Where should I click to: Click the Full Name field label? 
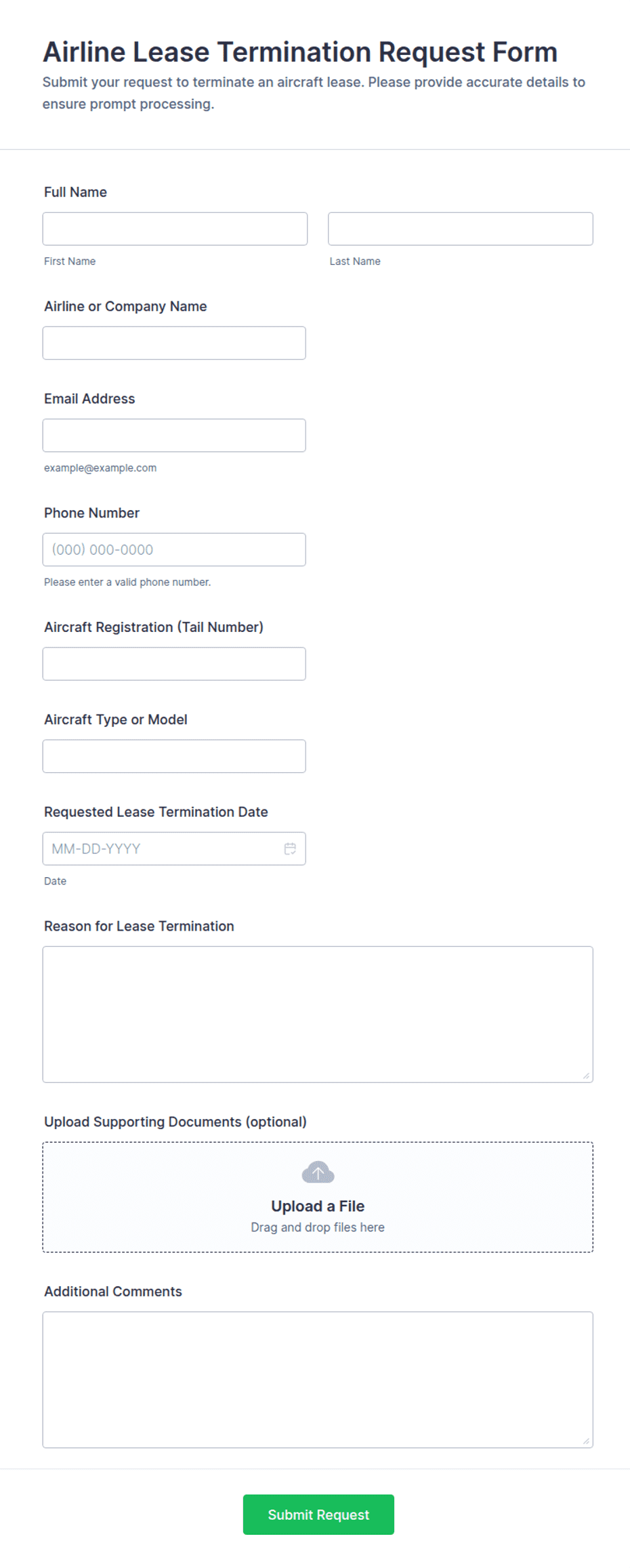pyautogui.click(x=75, y=192)
